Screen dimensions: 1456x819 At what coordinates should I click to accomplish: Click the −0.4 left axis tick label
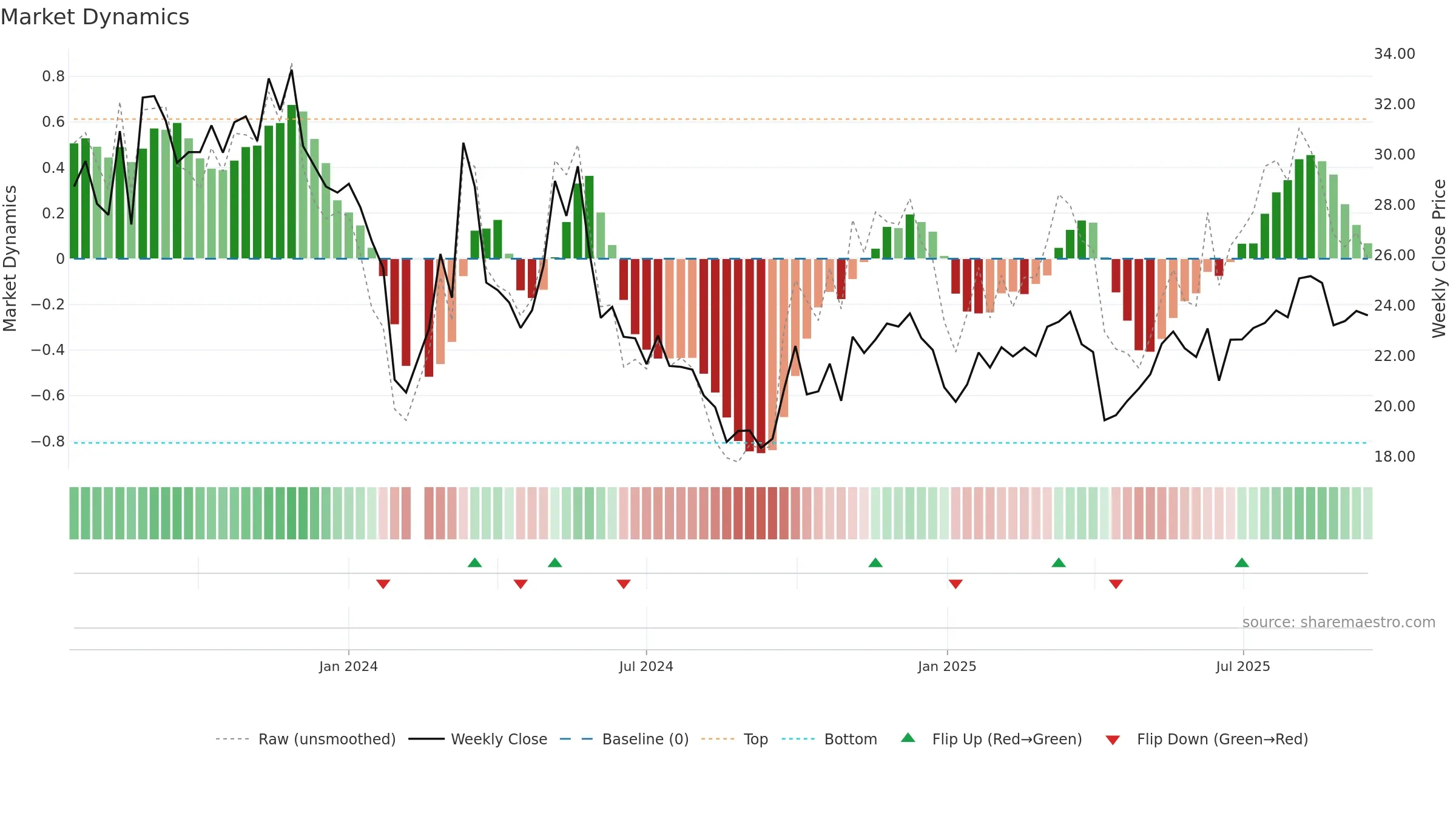point(48,350)
